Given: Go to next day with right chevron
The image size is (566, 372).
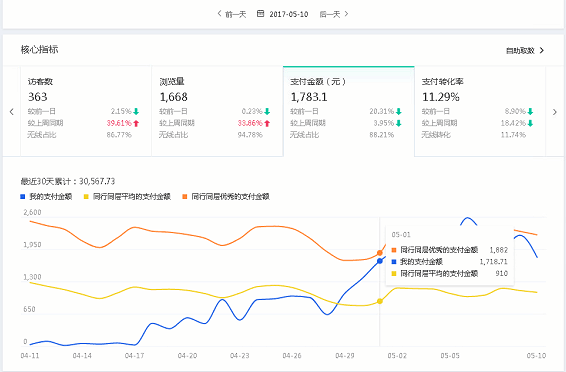Looking at the screenshot, I should 347,14.
